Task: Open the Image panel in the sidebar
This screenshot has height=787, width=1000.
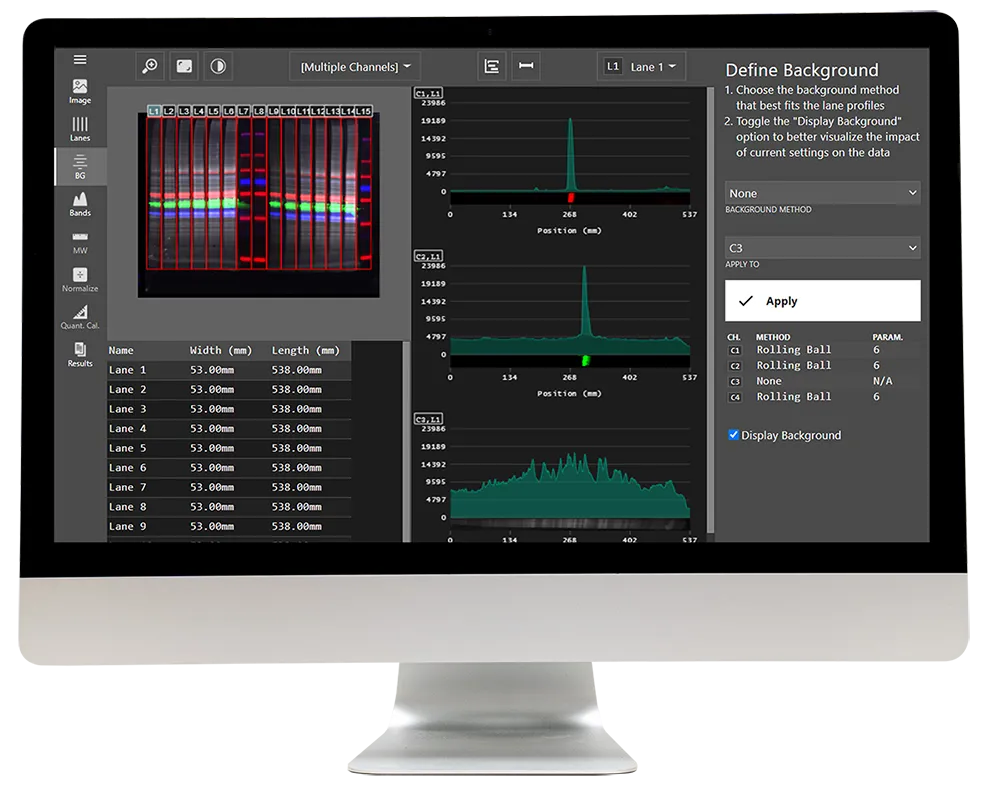Action: click(x=79, y=92)
